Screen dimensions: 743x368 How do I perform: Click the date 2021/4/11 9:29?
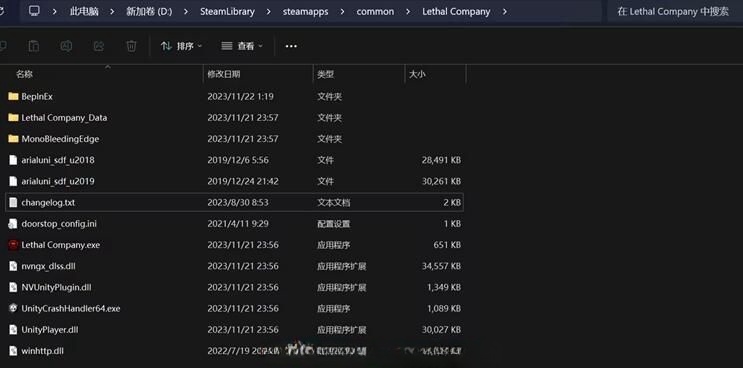pyautogui.click(x=238, y=224)
